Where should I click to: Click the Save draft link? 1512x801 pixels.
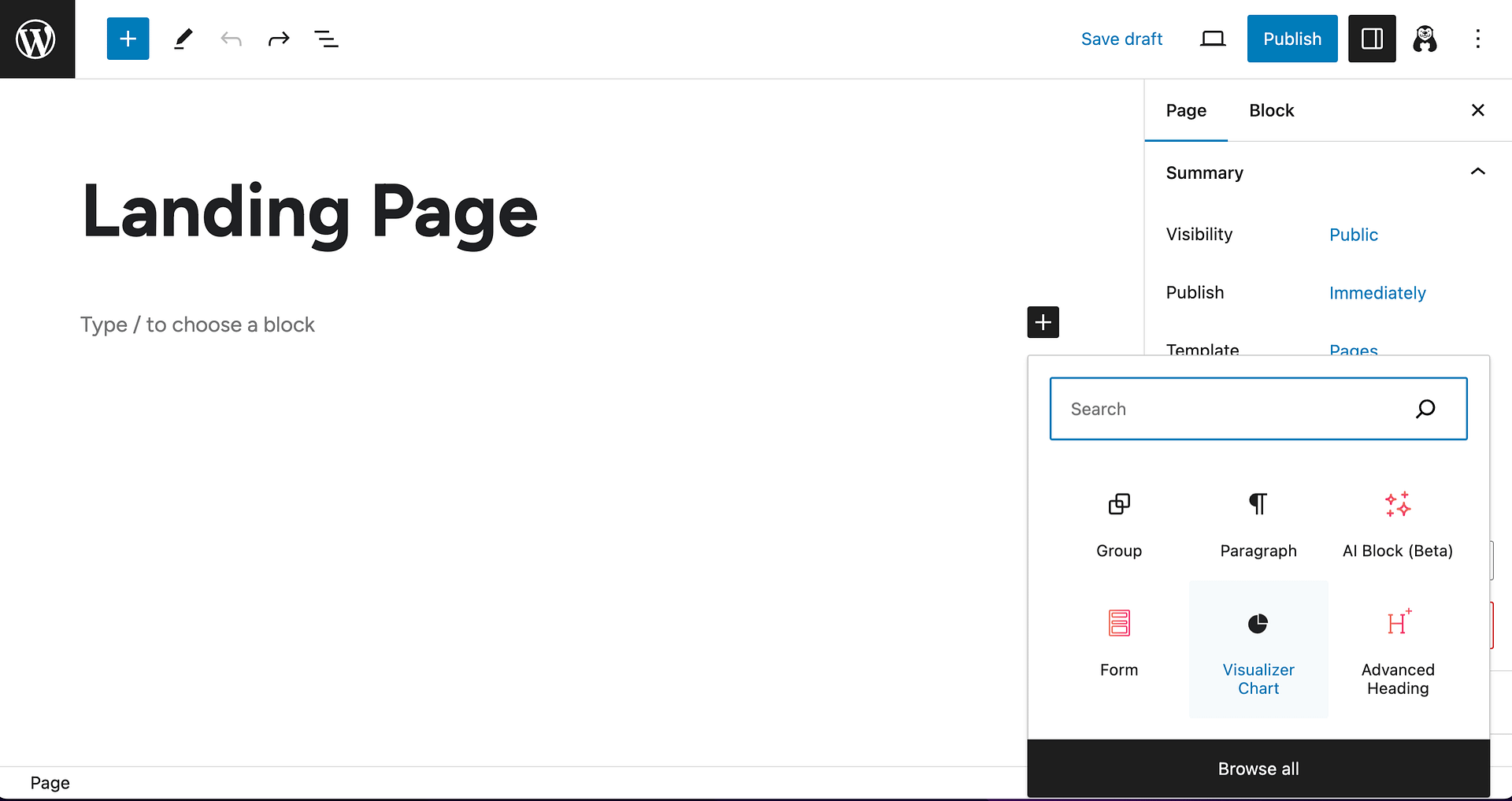click(1121, 38)
